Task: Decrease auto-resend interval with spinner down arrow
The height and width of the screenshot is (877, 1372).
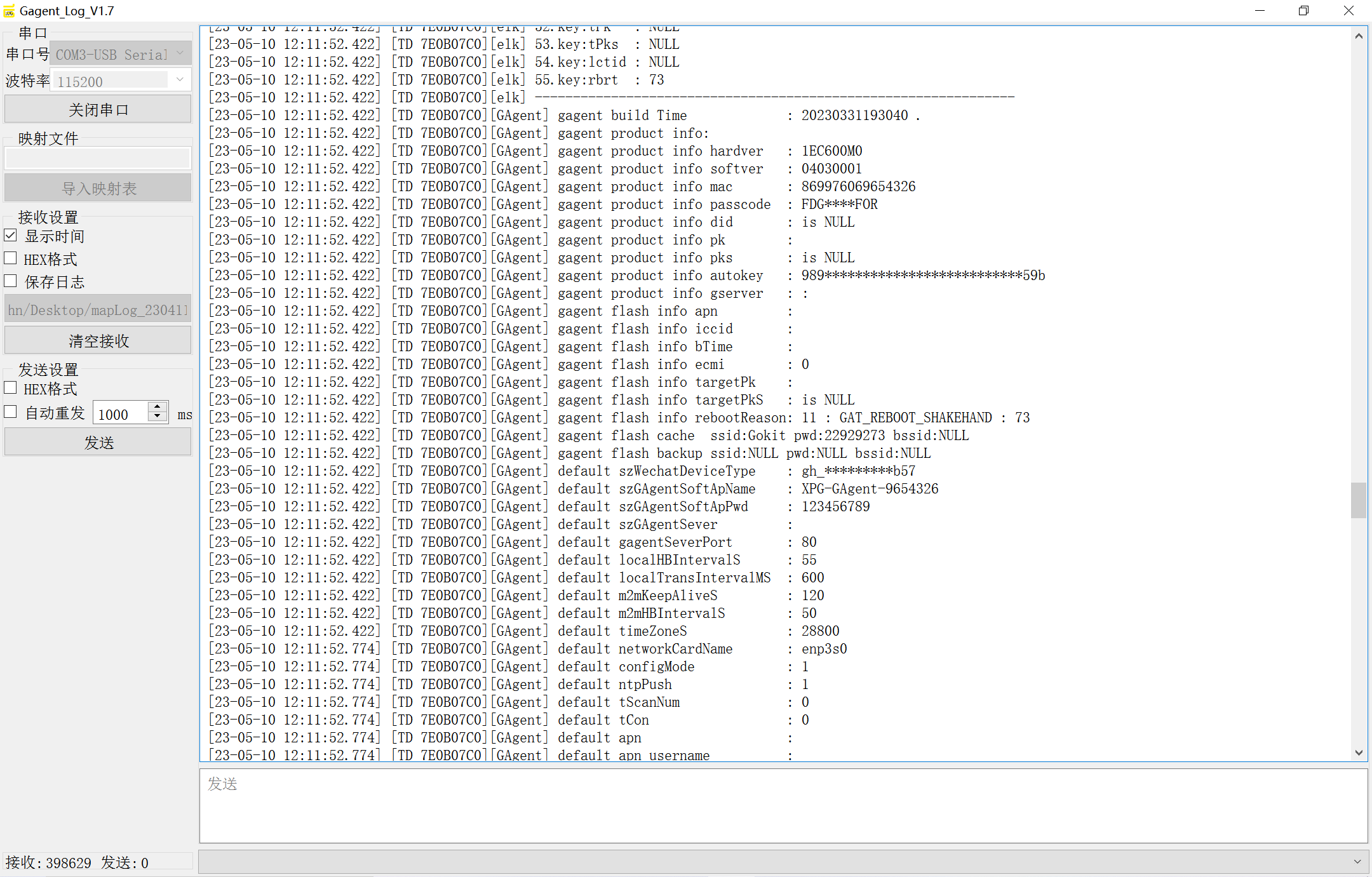Action: coord(158,417)
